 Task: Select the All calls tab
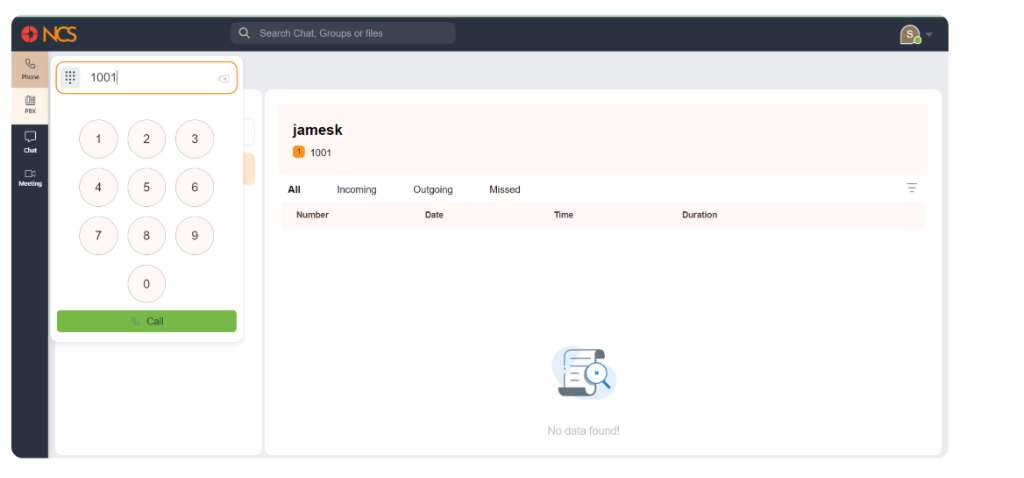point(294,189)
